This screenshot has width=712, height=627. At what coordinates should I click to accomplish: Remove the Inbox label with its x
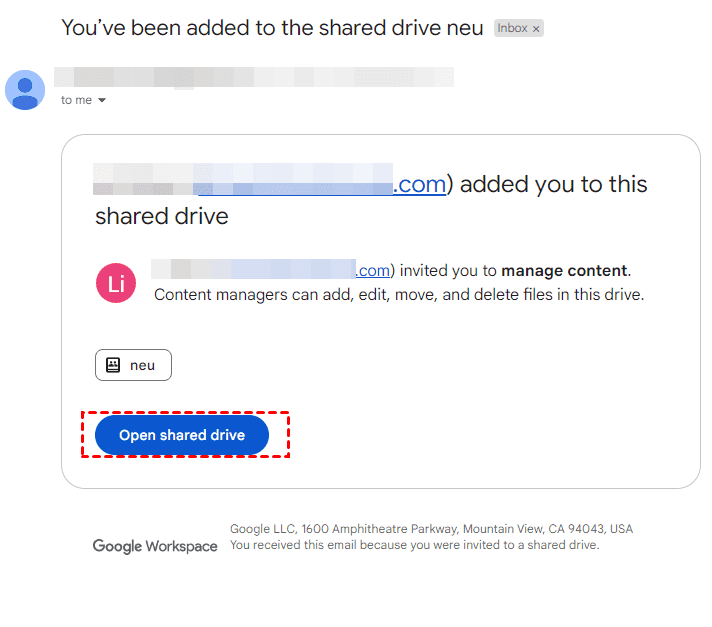(x=536, y=29)
